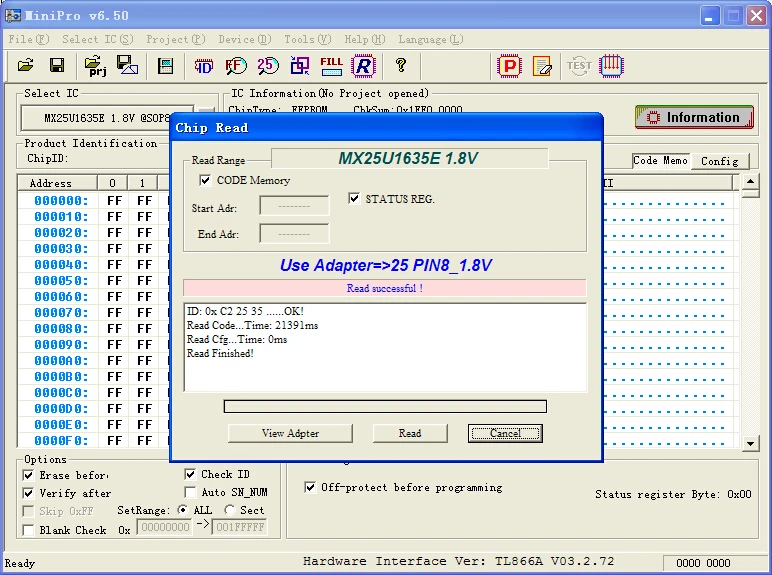772x575 pixels.
Task: Enable Blank Check checkbox
Action: click(x=29, y=530)
